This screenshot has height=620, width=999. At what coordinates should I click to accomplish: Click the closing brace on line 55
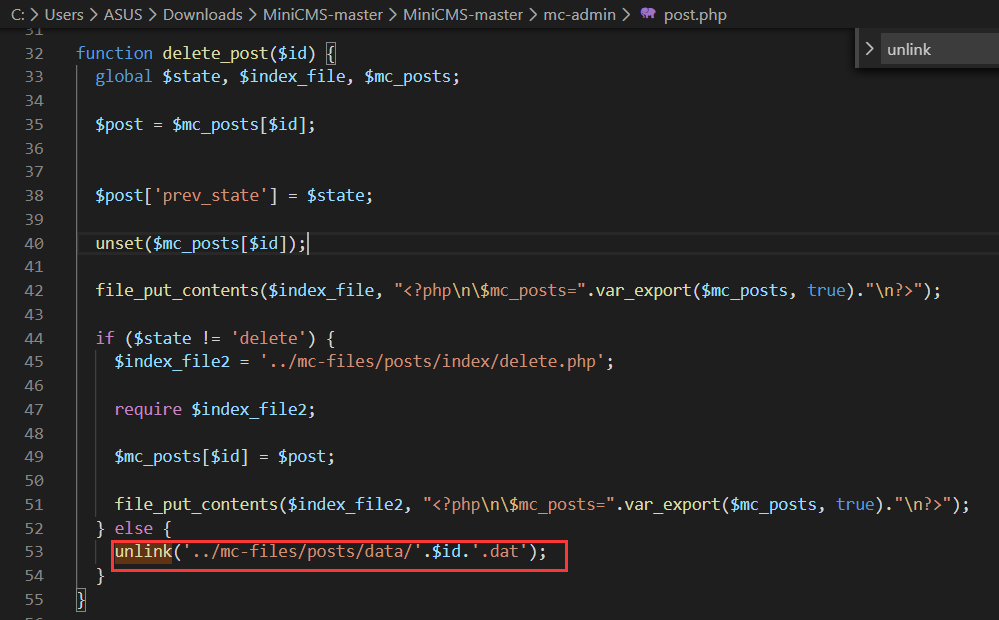point(80,600)
